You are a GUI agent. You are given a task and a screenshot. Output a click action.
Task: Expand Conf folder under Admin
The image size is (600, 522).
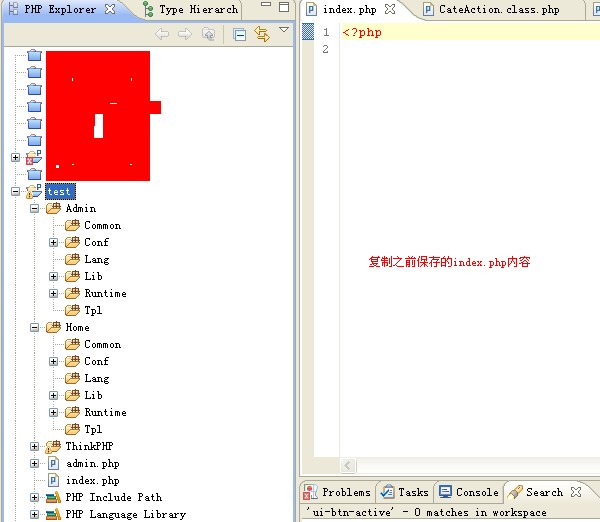[54, 242]
